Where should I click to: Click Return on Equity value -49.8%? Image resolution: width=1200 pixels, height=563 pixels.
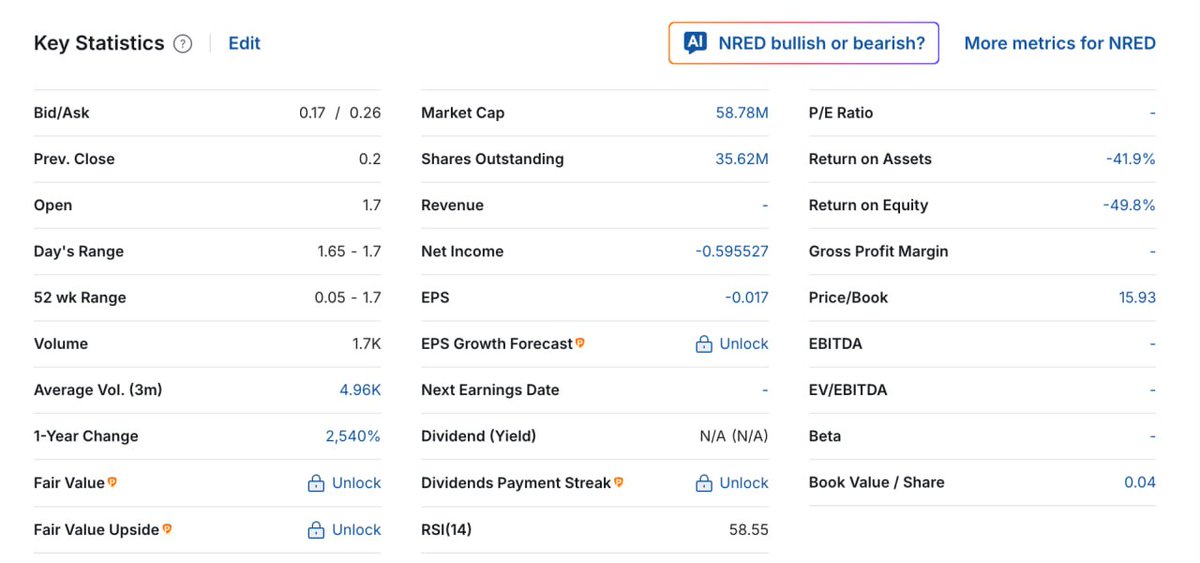[x=1129, y=205]
